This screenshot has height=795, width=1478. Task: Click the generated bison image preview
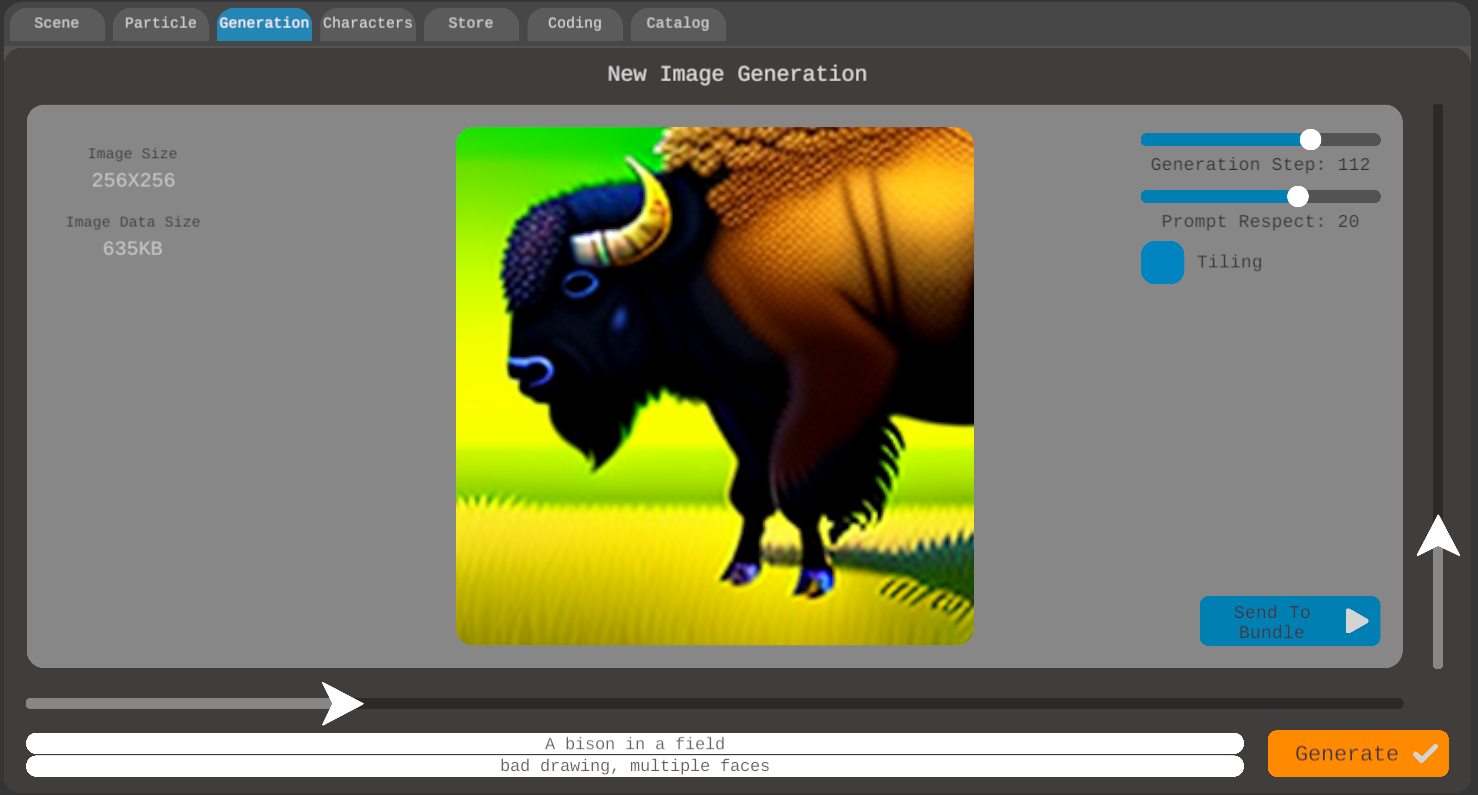(x=714, y=386)
